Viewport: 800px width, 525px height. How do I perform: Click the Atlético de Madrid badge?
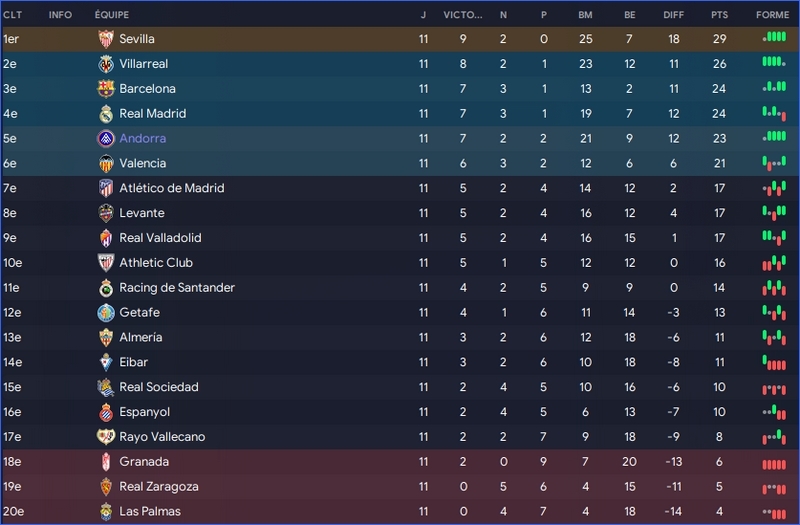(x=106, y=188)
